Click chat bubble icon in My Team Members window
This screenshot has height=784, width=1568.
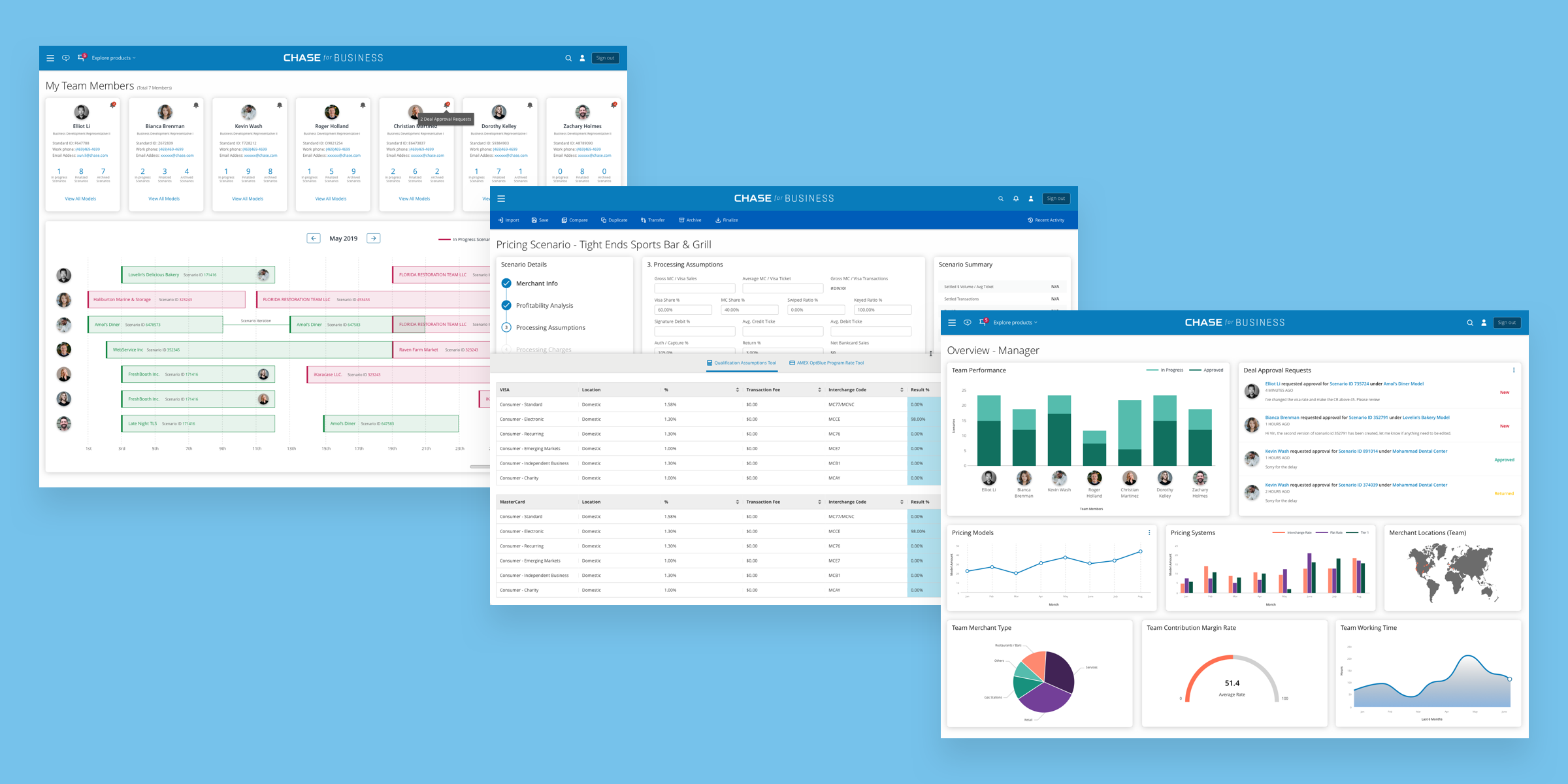coord(66,58)
